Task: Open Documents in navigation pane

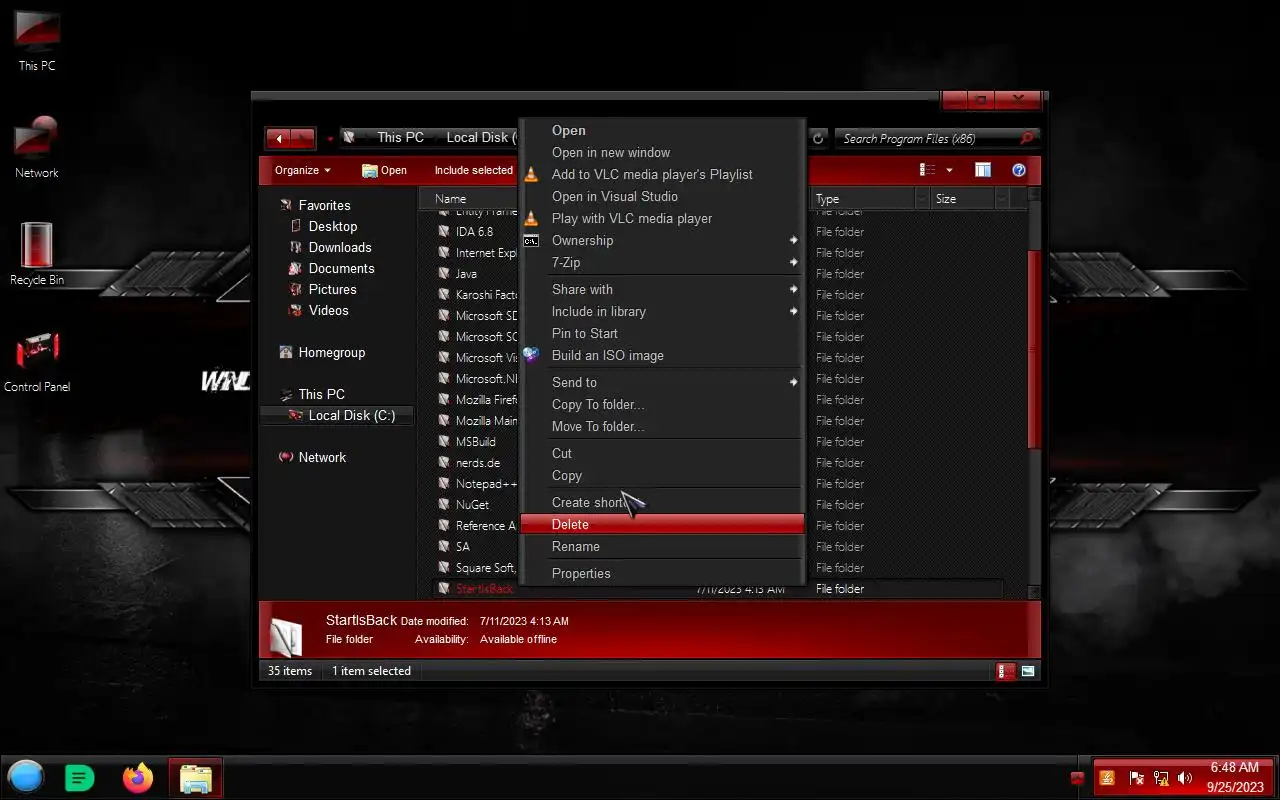Action: [341, 268]
